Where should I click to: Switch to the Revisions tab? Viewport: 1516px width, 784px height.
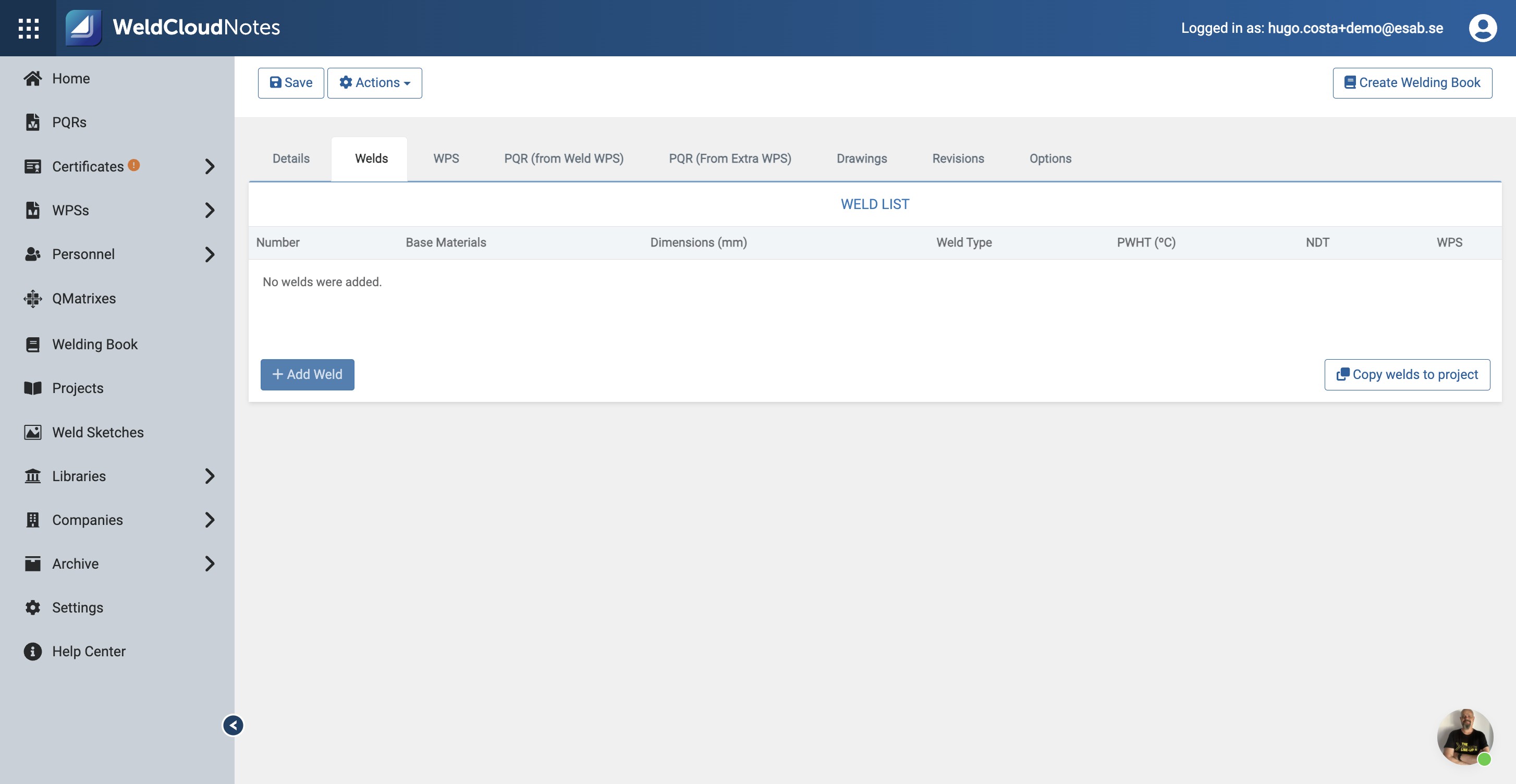pos(958,159)
